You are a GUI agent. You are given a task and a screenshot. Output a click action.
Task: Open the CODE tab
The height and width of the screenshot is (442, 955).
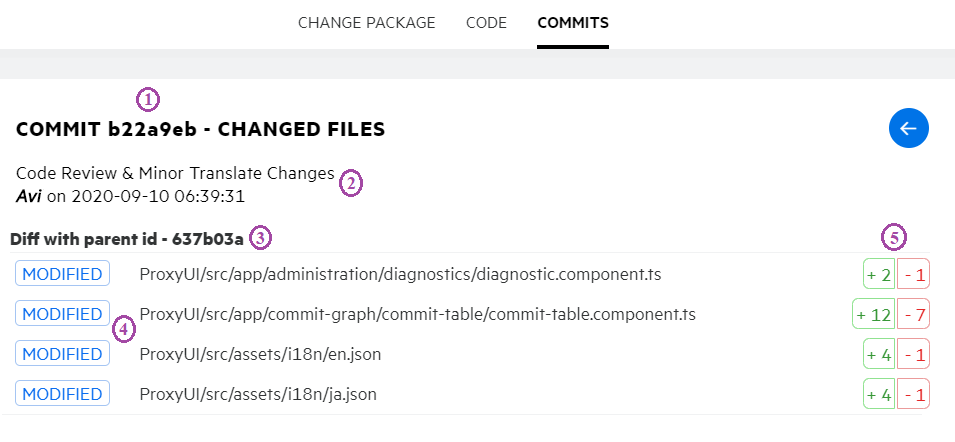[486, 22]
